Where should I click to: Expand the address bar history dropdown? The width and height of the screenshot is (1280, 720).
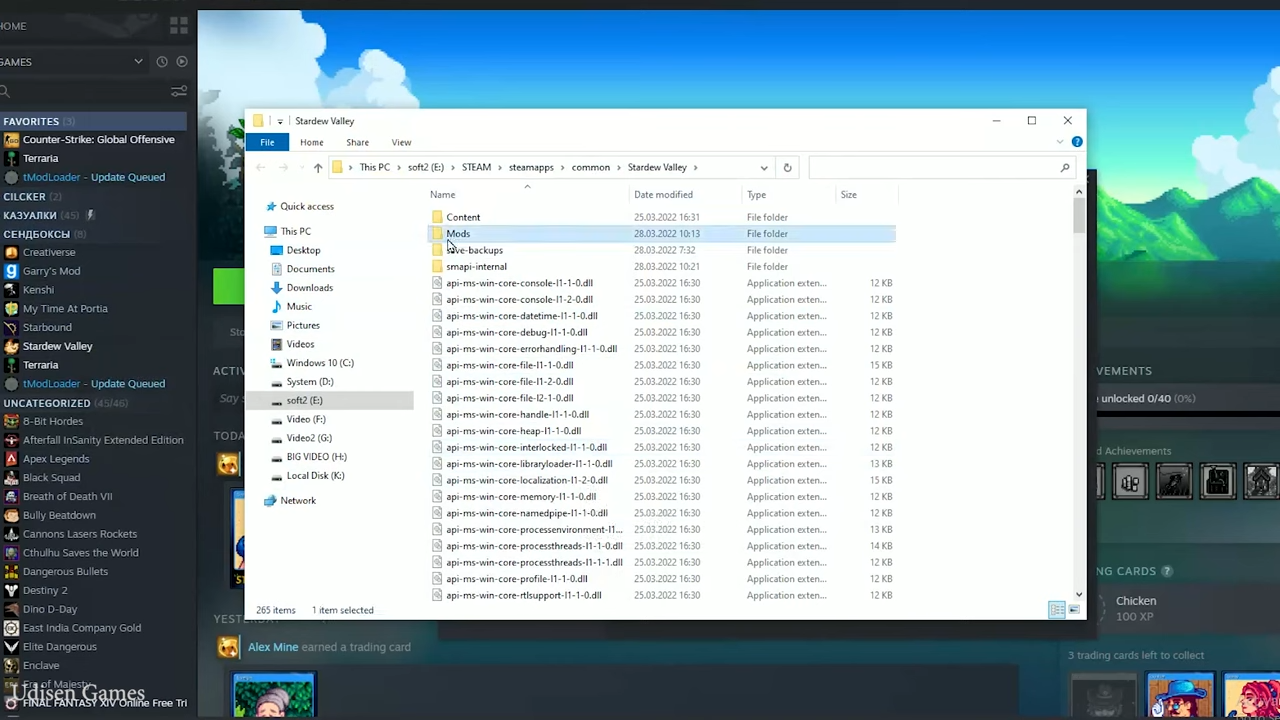point(764,168)
